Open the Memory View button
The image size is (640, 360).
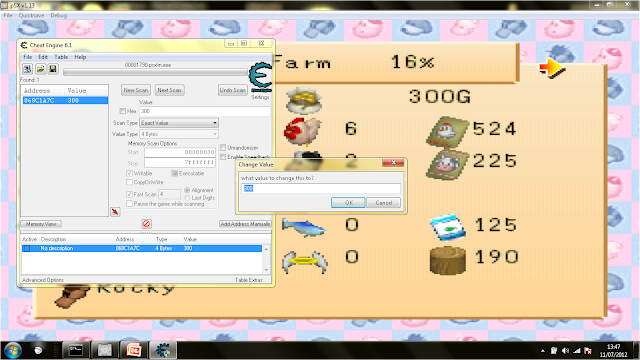point(41,224)
